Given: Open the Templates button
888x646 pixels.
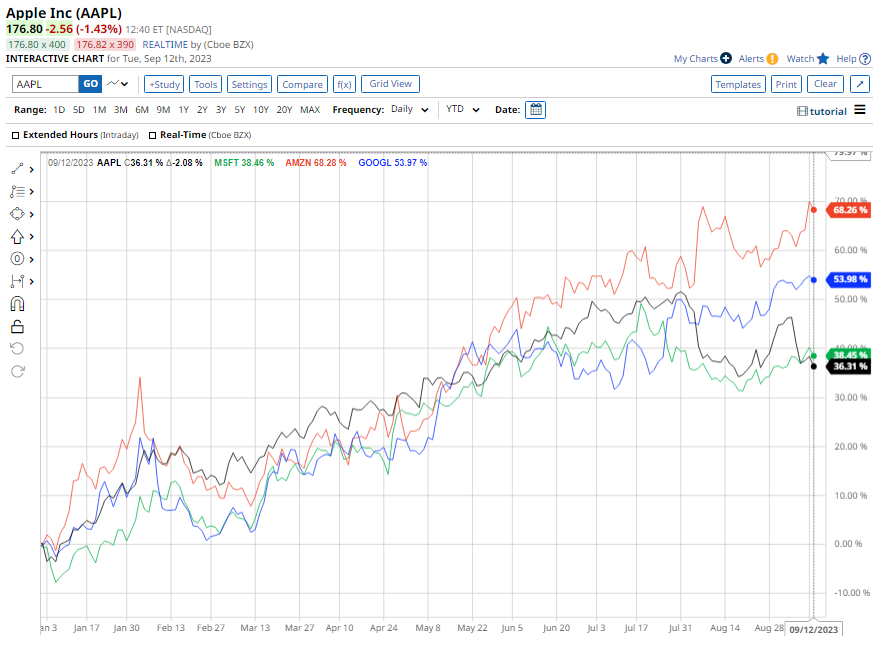Looking at the screenshot, I should coord(738,84).
